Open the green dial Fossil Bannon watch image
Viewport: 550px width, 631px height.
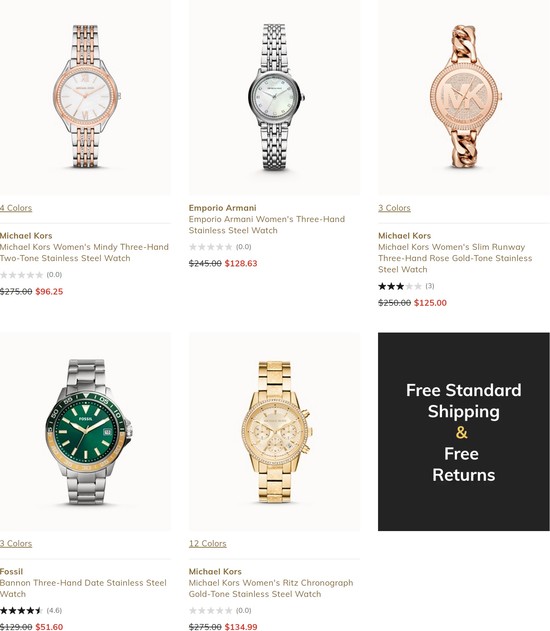coord(85,431)
